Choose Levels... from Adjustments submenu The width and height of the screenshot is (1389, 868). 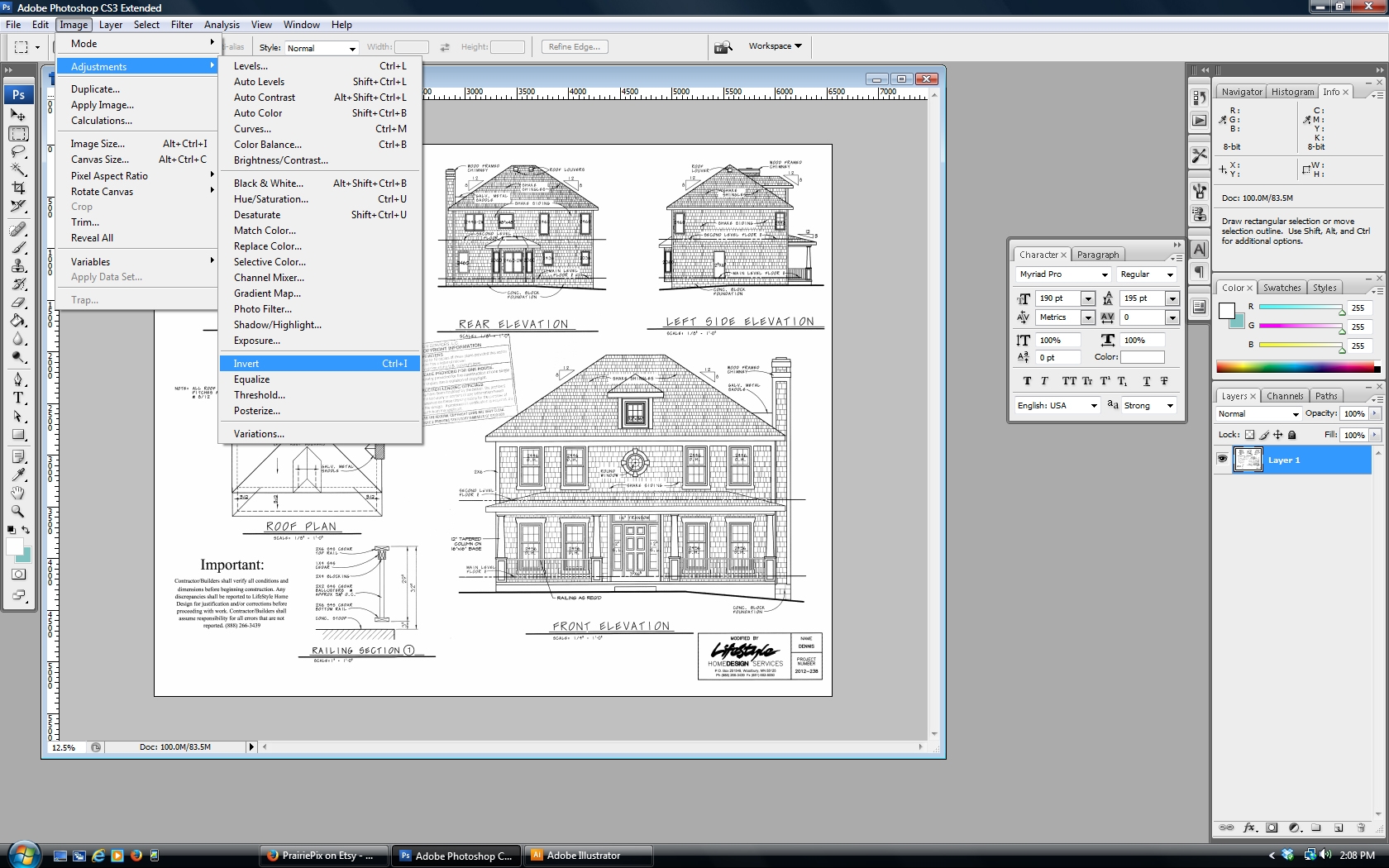click(x=320, y=66)
